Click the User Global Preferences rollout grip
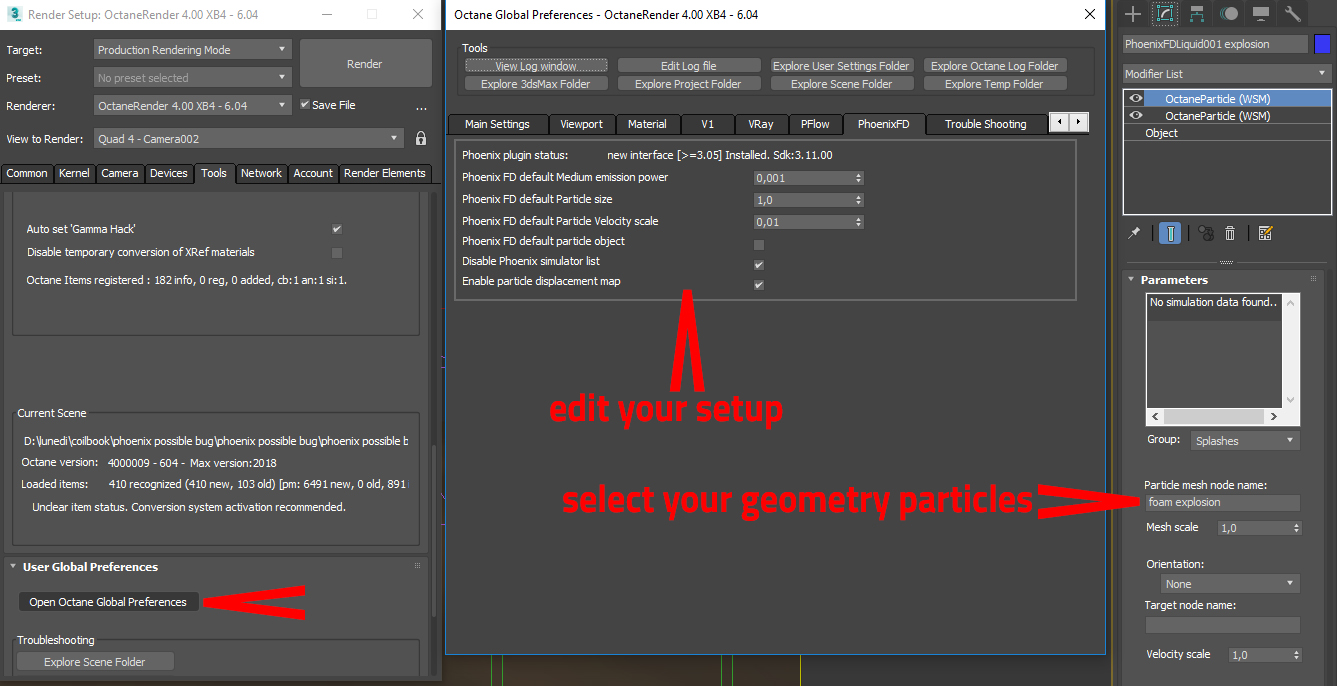Image resolution: width=1337 pixels, height=686 pixels. point(418,566)
